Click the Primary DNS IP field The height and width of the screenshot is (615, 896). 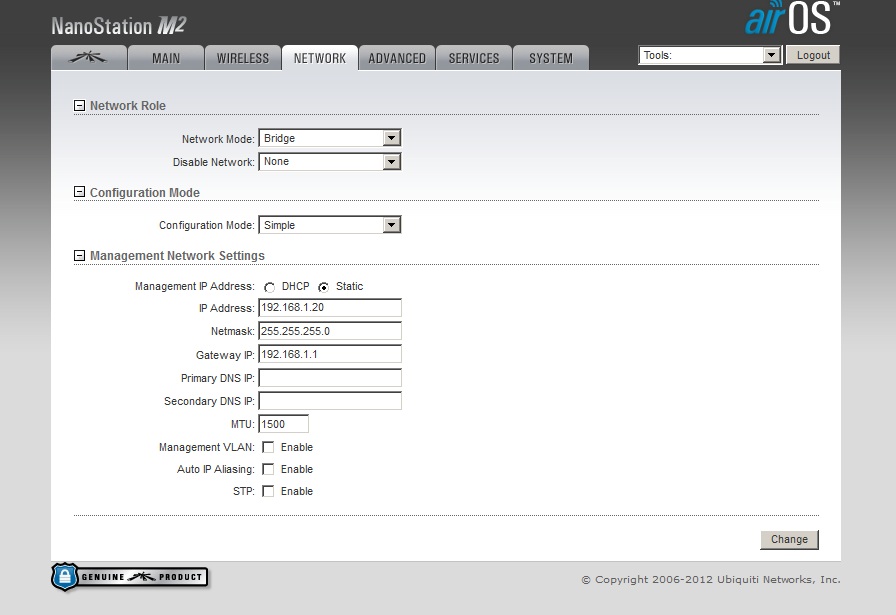pos(330,378)
